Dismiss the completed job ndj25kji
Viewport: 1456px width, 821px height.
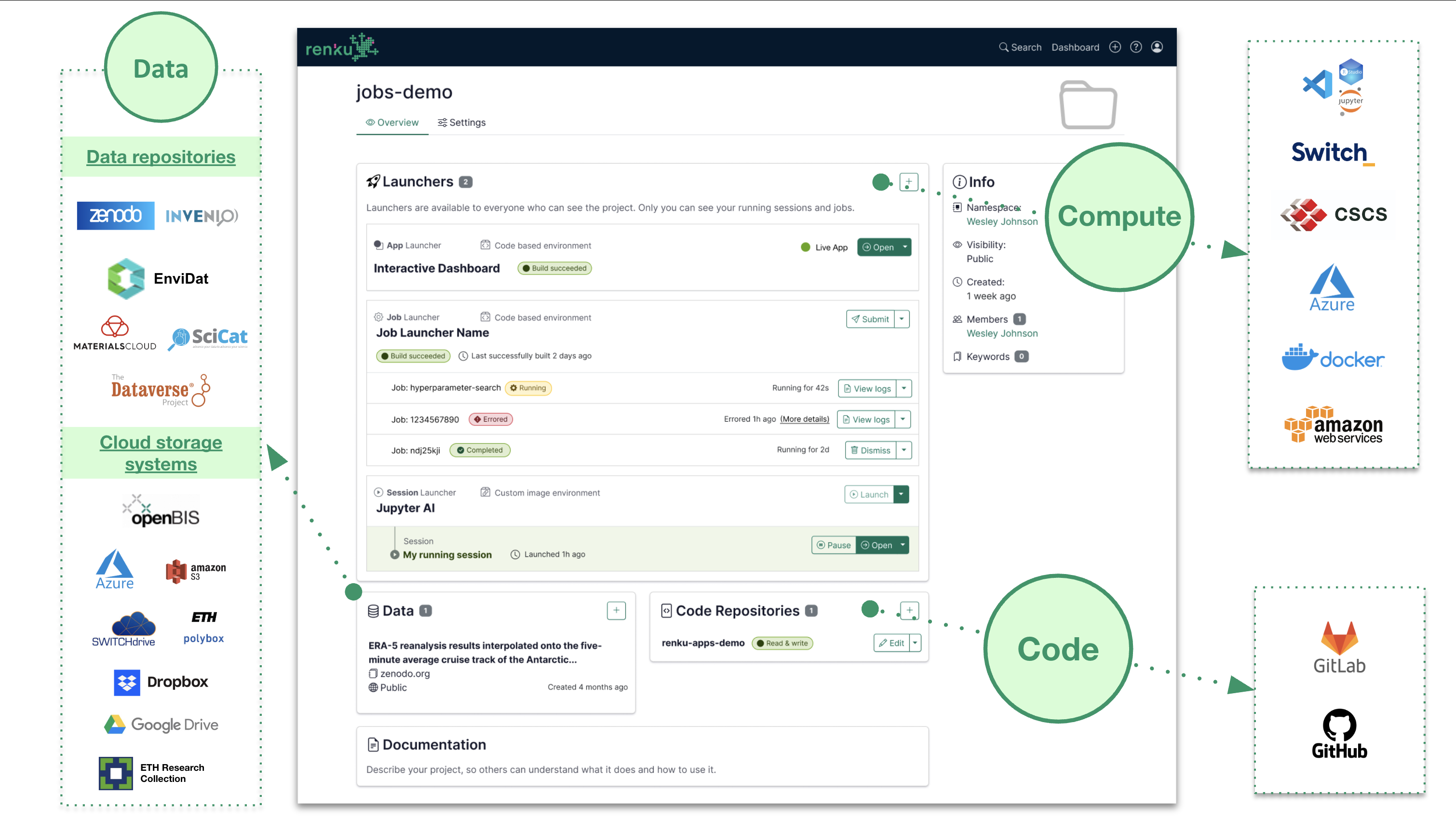pyautogui.click(x=870, y=450)
